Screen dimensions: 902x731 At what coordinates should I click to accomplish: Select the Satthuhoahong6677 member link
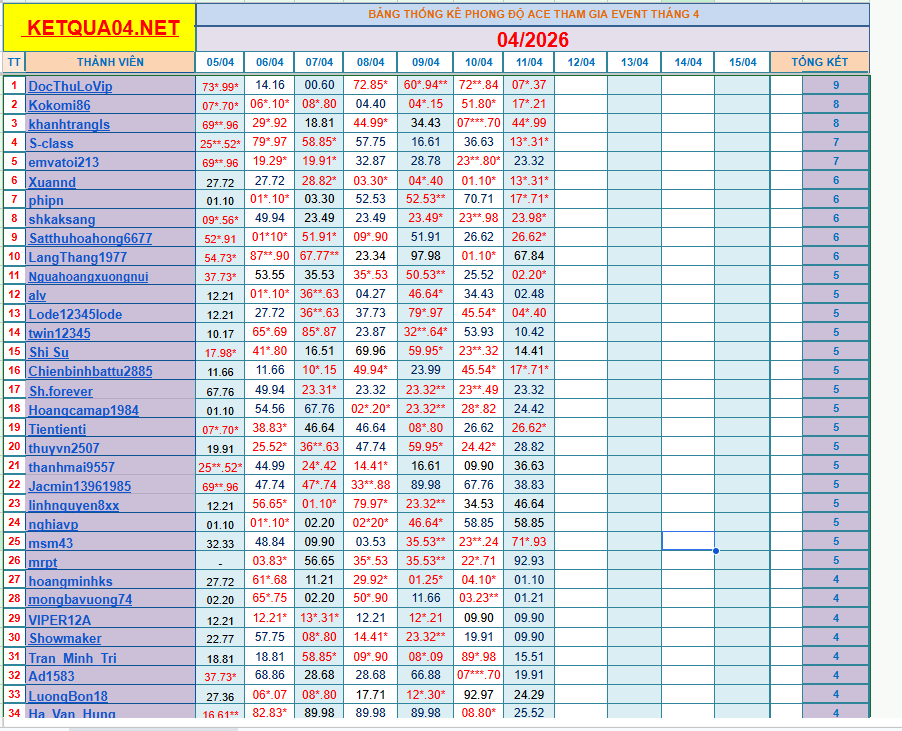90,238
